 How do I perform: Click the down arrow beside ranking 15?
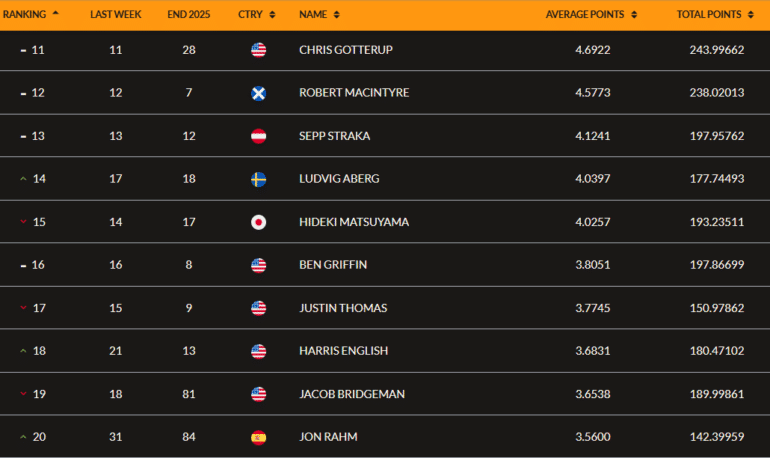click(x=23, y=222)
